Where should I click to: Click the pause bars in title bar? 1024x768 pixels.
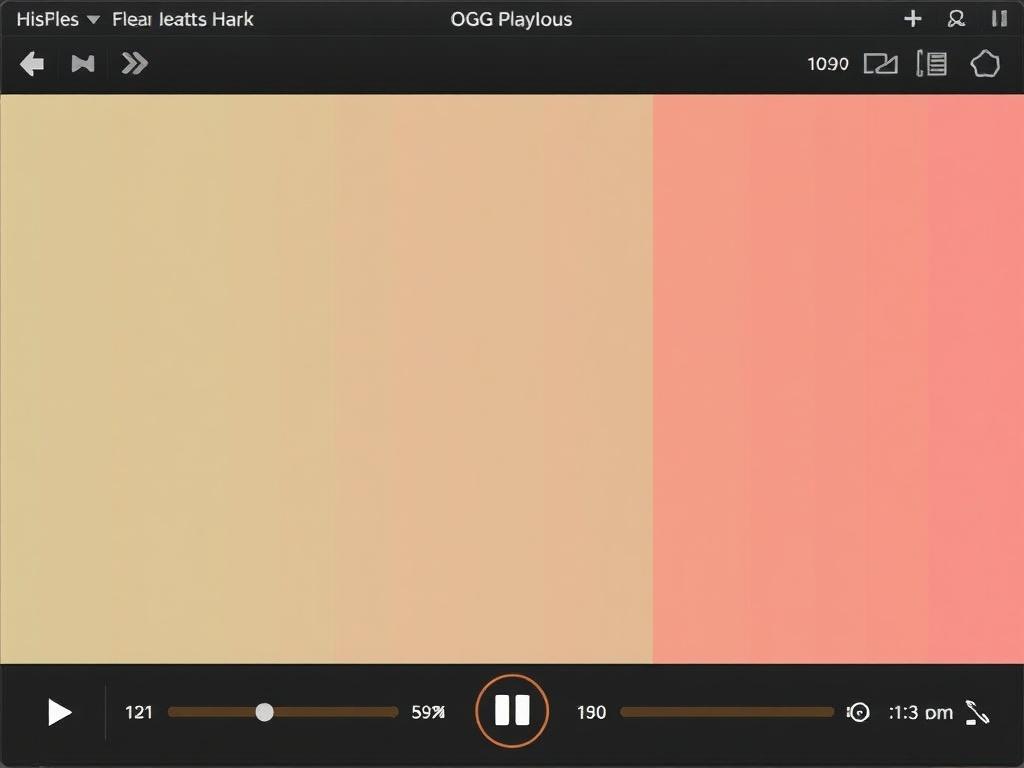(998, 19)
